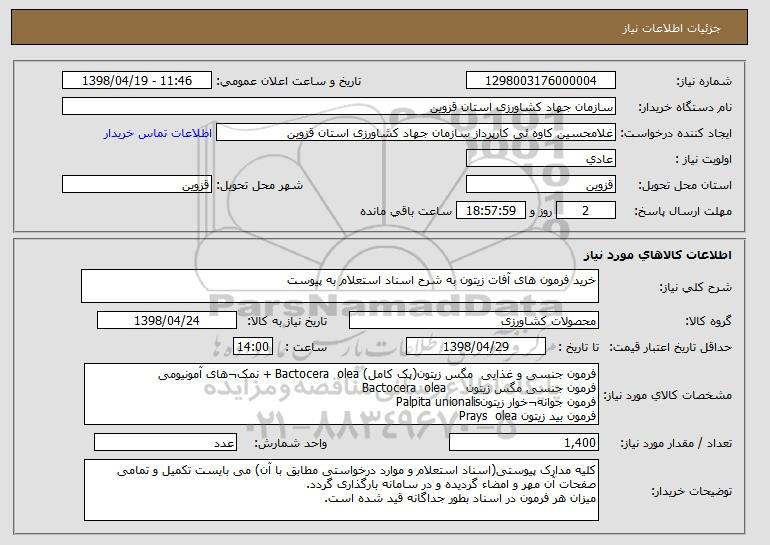Select the goods group field محصولات کشاورزی

474,321
